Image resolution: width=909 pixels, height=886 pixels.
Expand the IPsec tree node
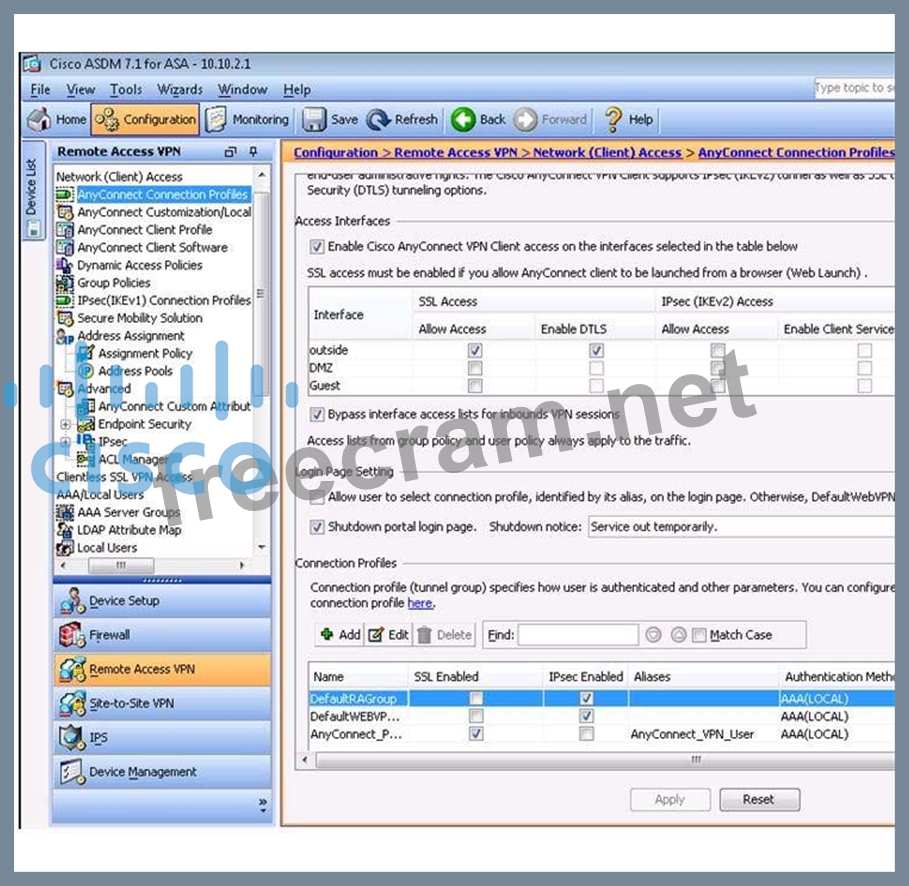point(67,441)
